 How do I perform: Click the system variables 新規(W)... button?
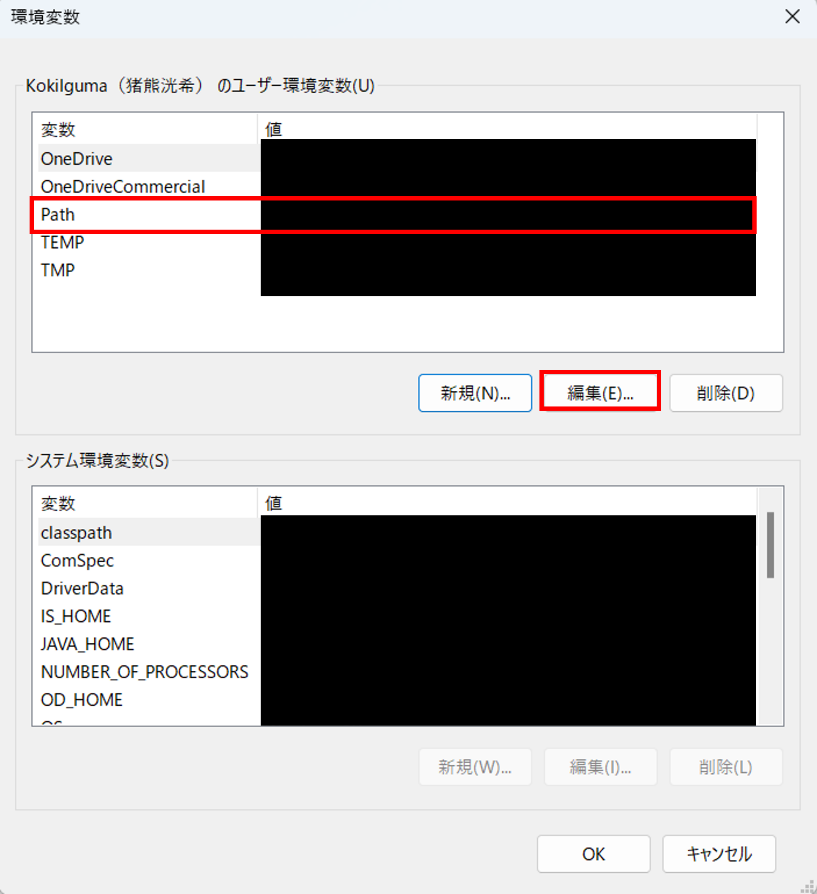[x=475, y=767]
